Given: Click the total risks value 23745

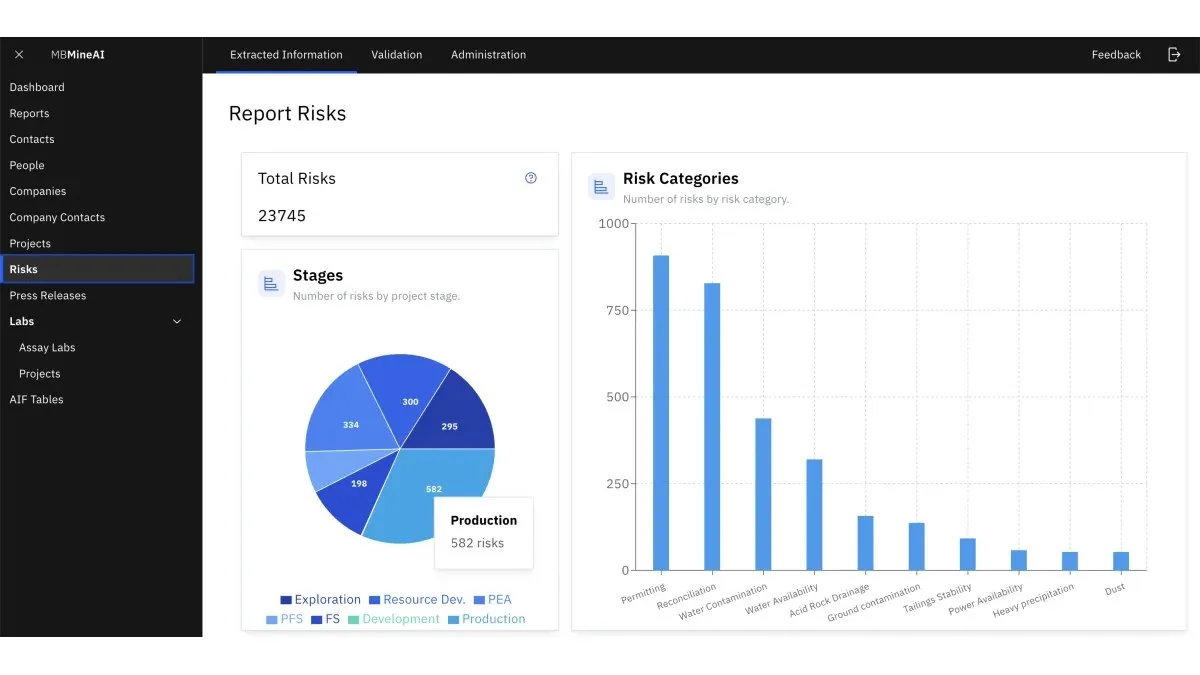Looking at the screenshot, I should (x=282, y=216).
